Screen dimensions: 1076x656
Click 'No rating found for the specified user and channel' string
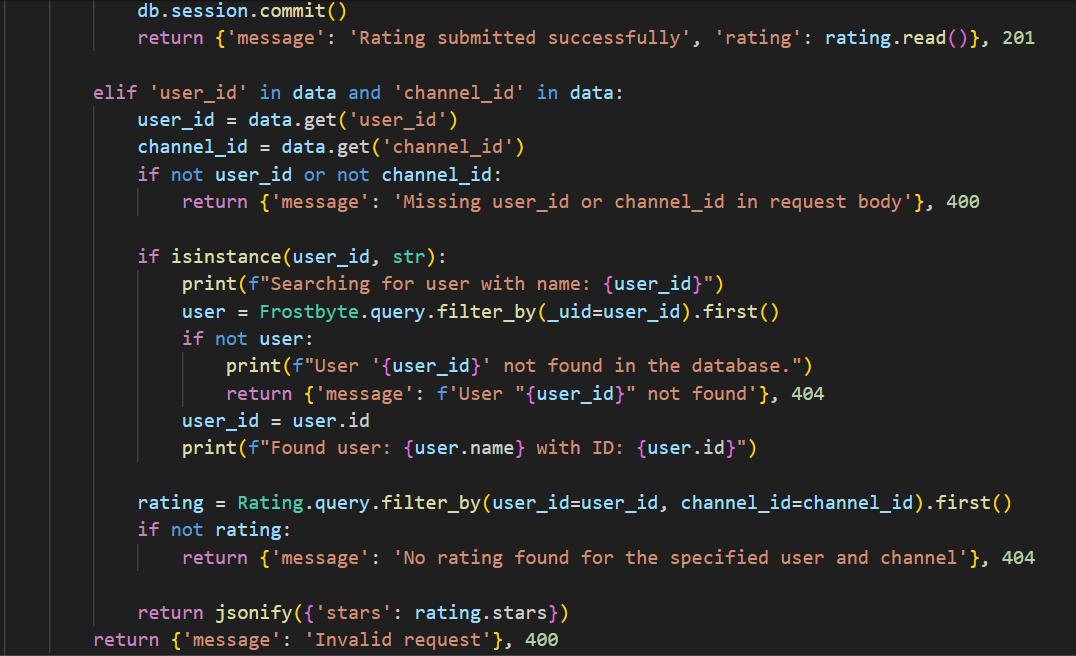[x=679, y=558]
